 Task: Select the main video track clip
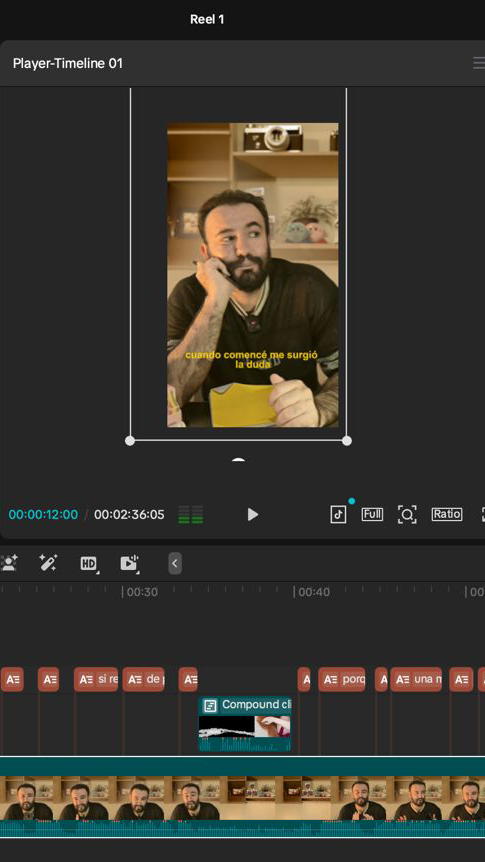(x=242, y=797)
